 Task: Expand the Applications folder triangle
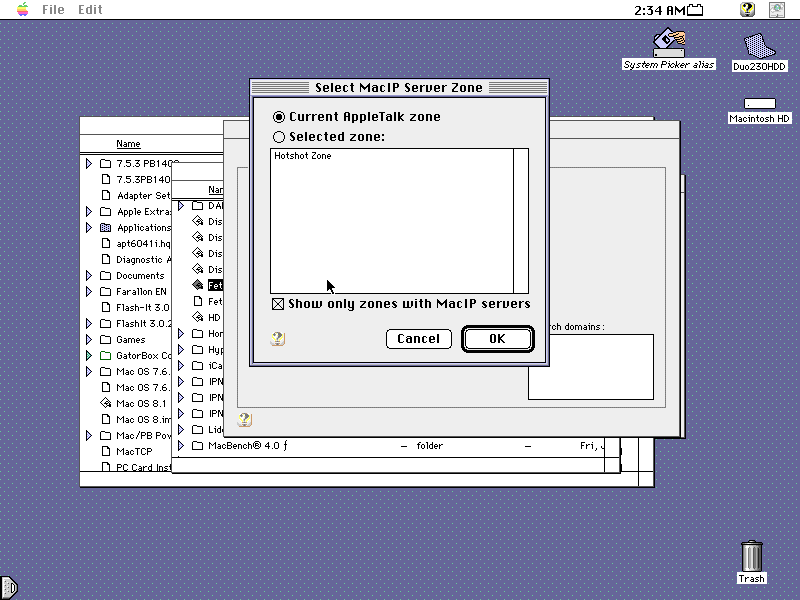click(x=89, y=228)
